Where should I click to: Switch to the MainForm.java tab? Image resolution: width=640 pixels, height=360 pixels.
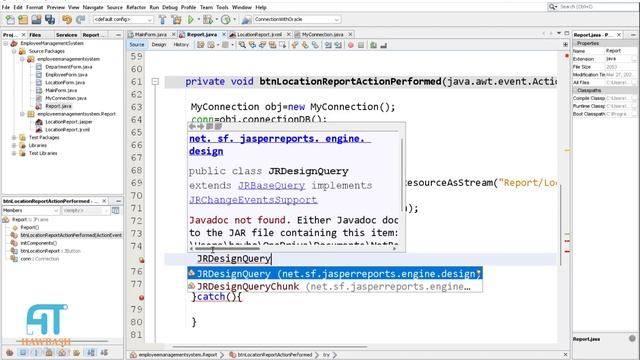151,35
